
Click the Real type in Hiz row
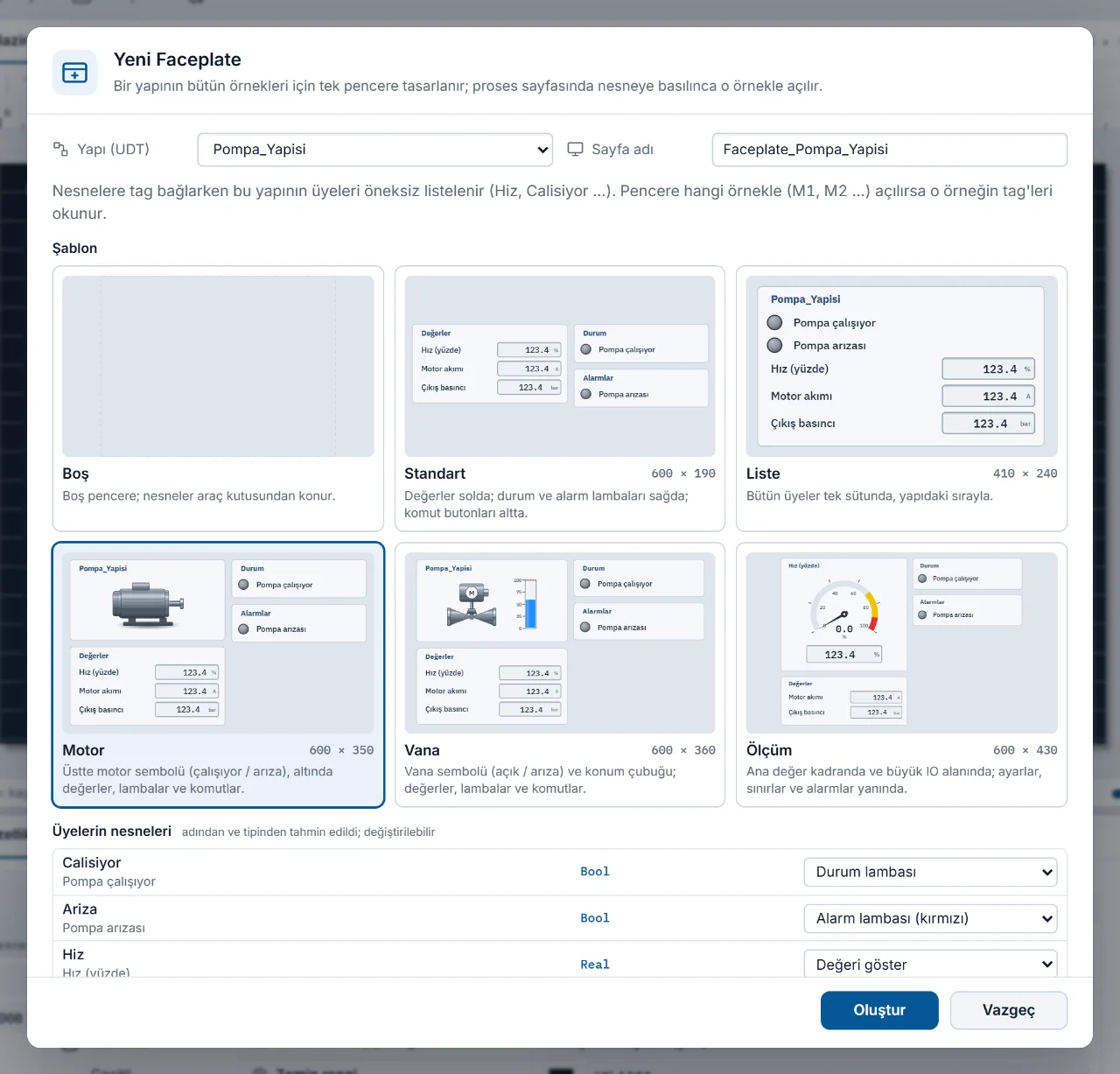point(595,965)
